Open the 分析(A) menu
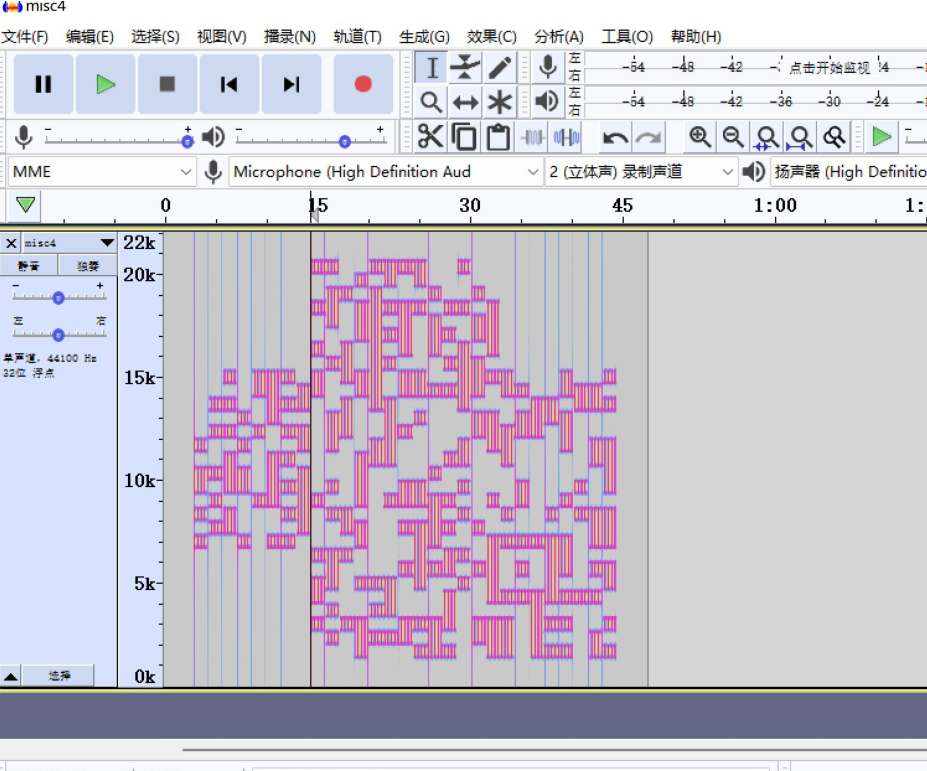Screen dimensions: 927x771 559,37
